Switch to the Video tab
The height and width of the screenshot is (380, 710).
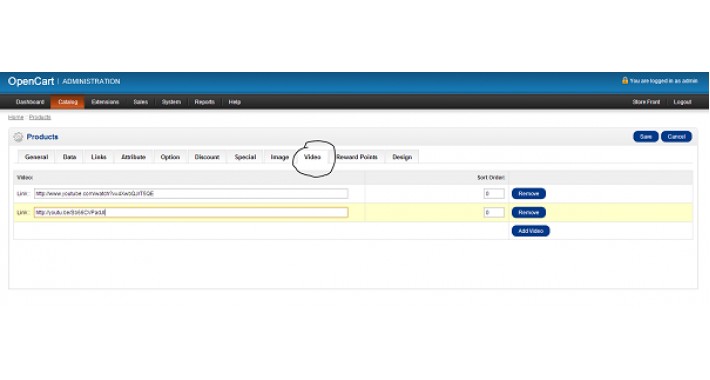[312, 157]
